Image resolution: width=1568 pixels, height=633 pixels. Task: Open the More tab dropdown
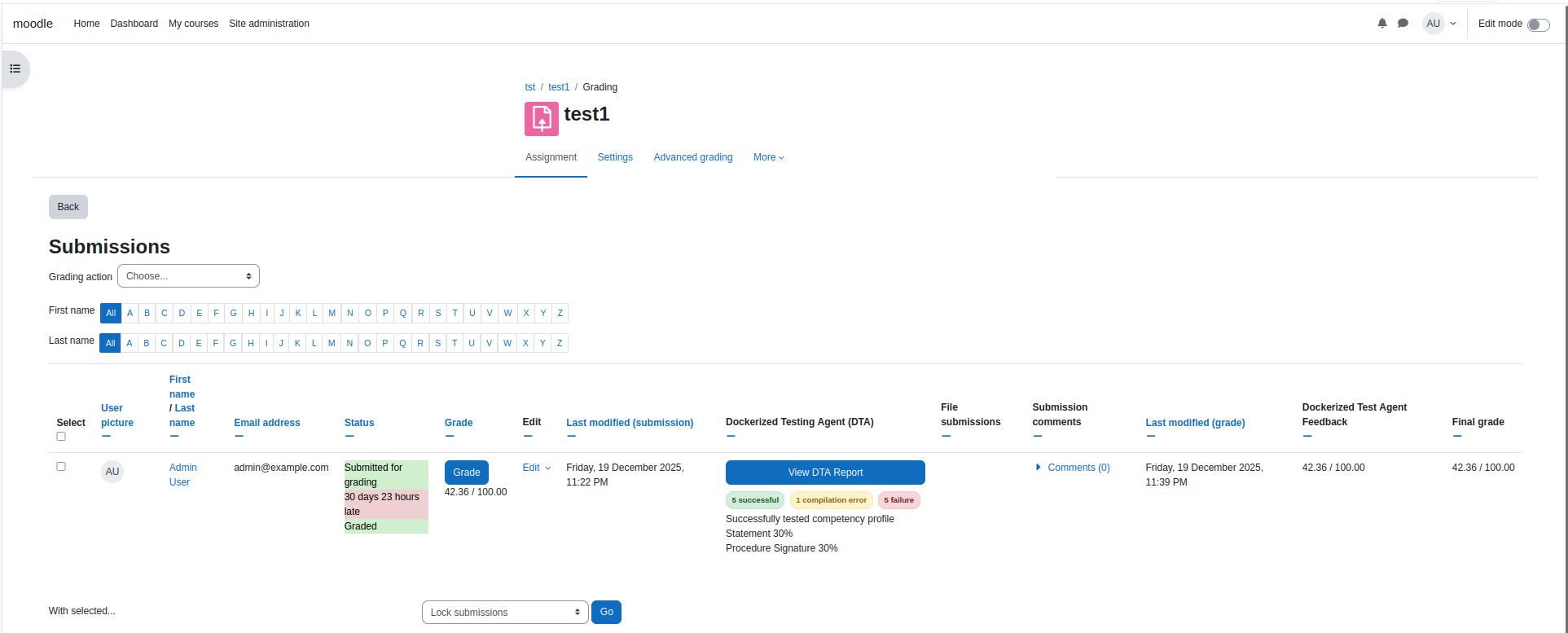pos(769,157)
